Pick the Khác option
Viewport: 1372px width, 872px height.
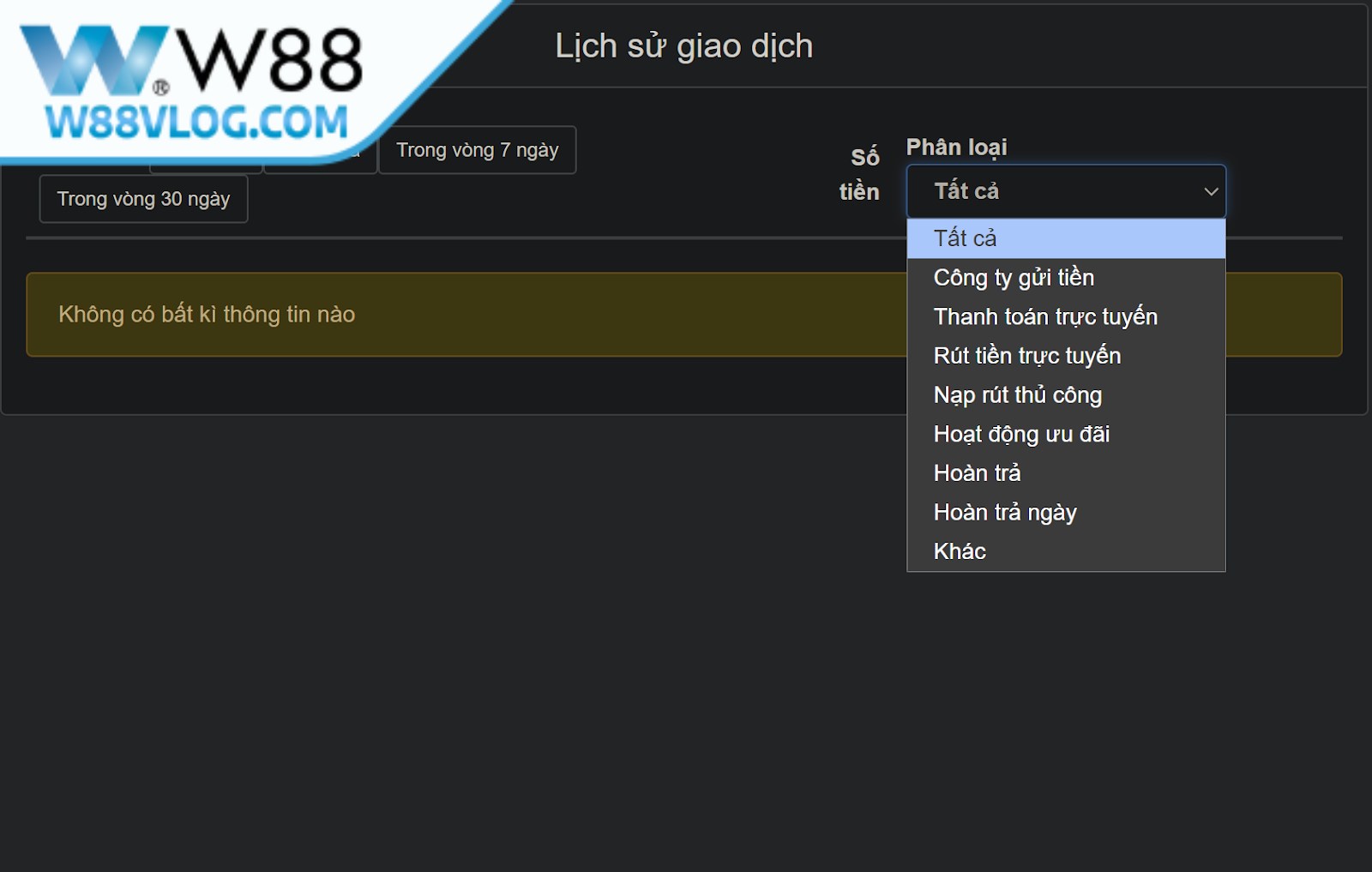coord(1066,551)
